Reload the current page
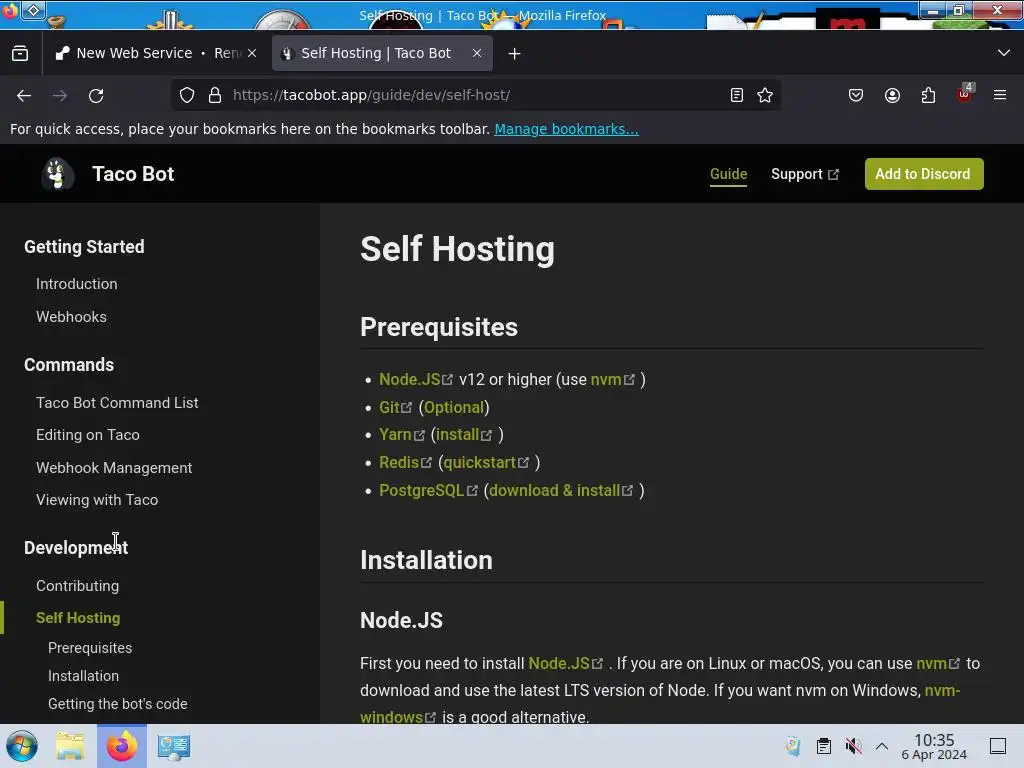This screenshot has height=768, width=1024. pyautogui.click(x=96, y=95)
